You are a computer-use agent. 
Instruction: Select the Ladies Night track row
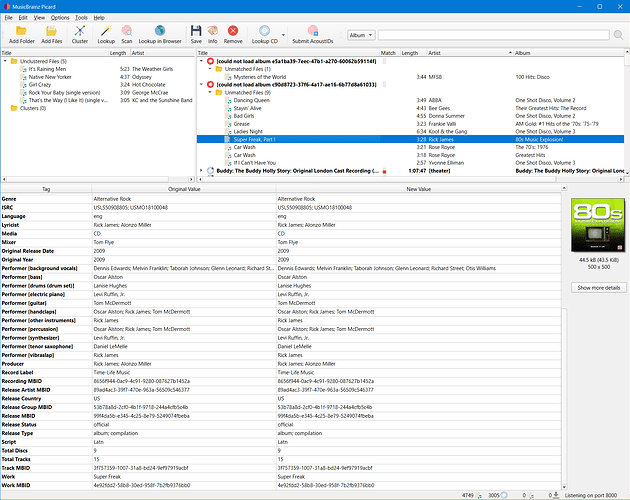coord(410,131)
